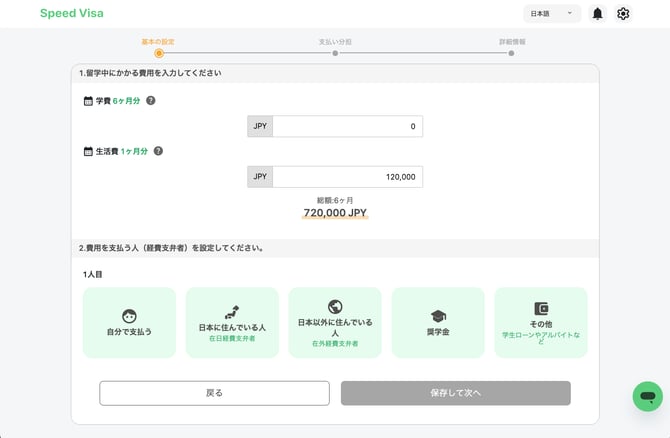Open the settings gear icon

623,14
